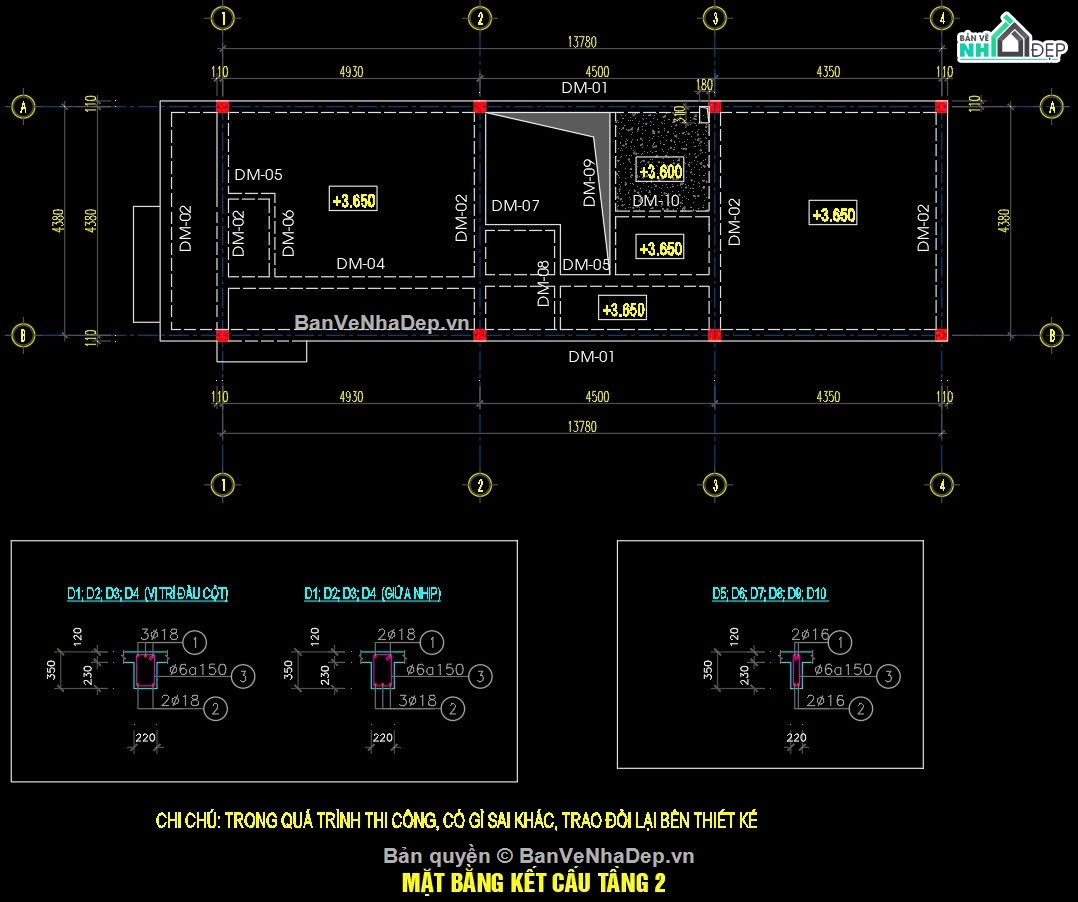This screenshot has height=902, width=1078.
Task: Select red column at grid A-2
Action: click(480, 107)
